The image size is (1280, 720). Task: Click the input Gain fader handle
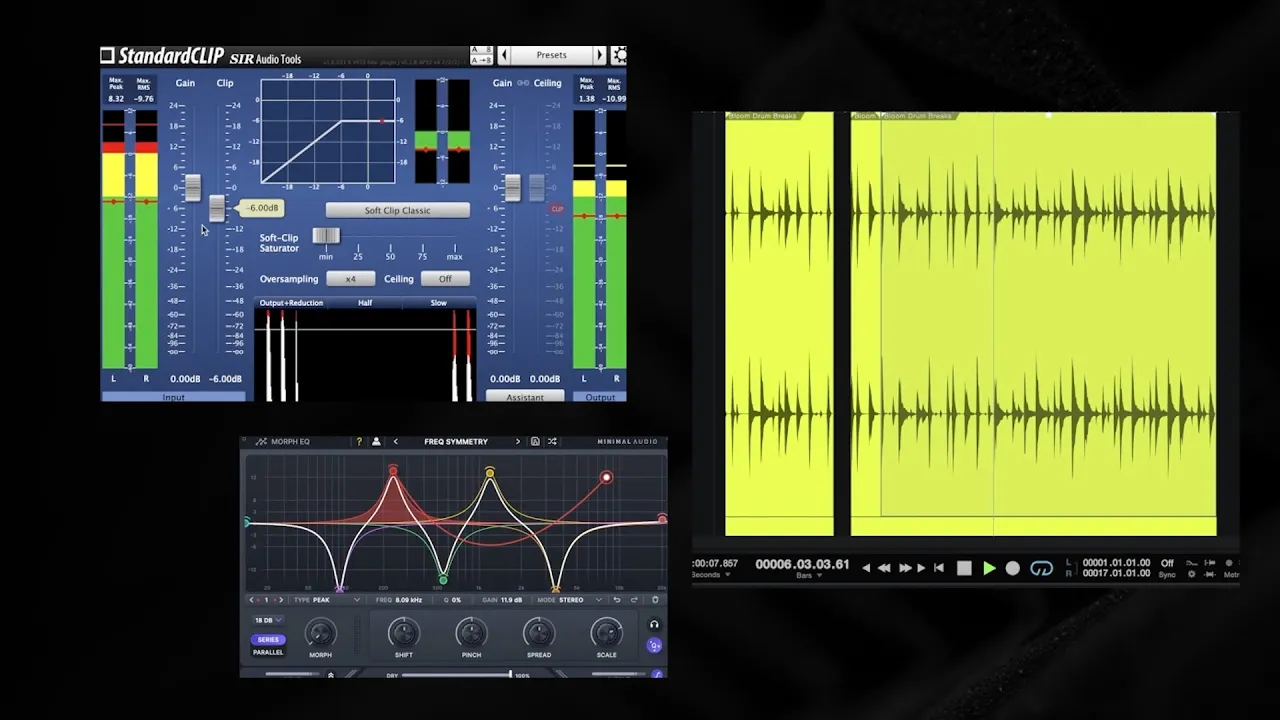[192, 188]
